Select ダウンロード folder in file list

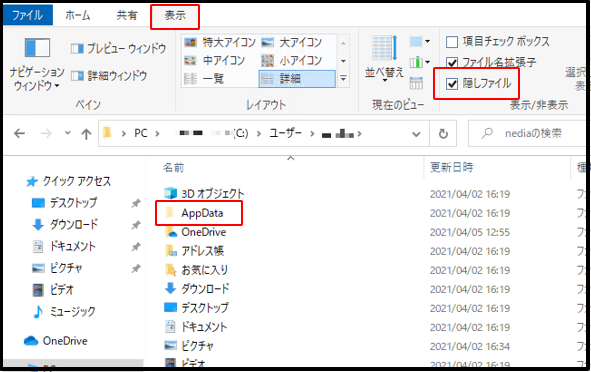197,289
